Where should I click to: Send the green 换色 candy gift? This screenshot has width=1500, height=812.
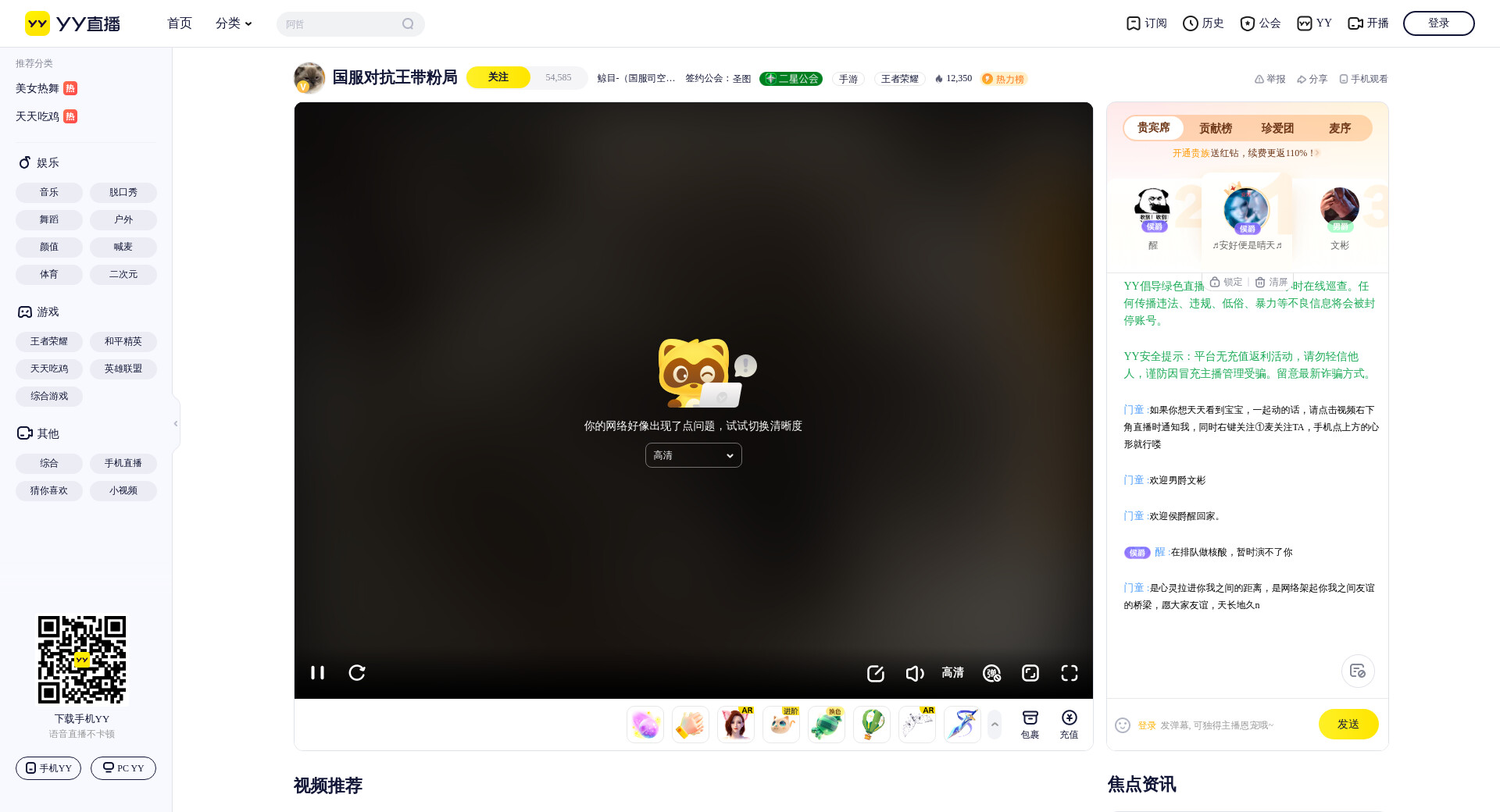827,725
